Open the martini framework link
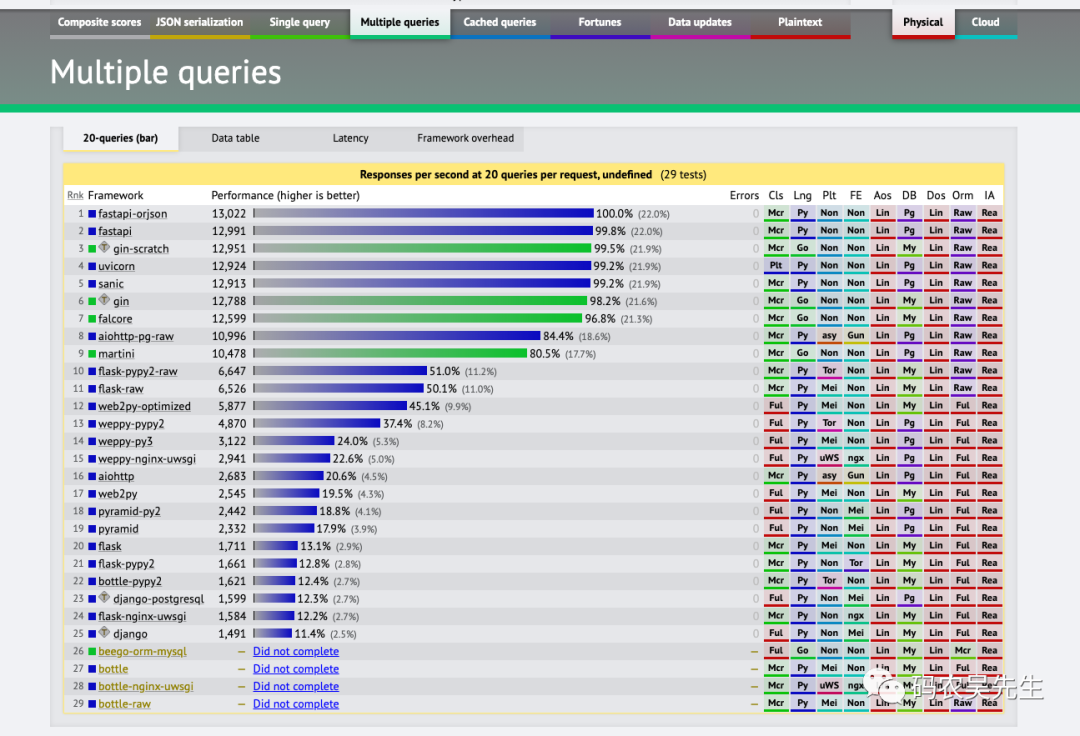This screenshot has width=1080, height=736. [x=116, y=354]
